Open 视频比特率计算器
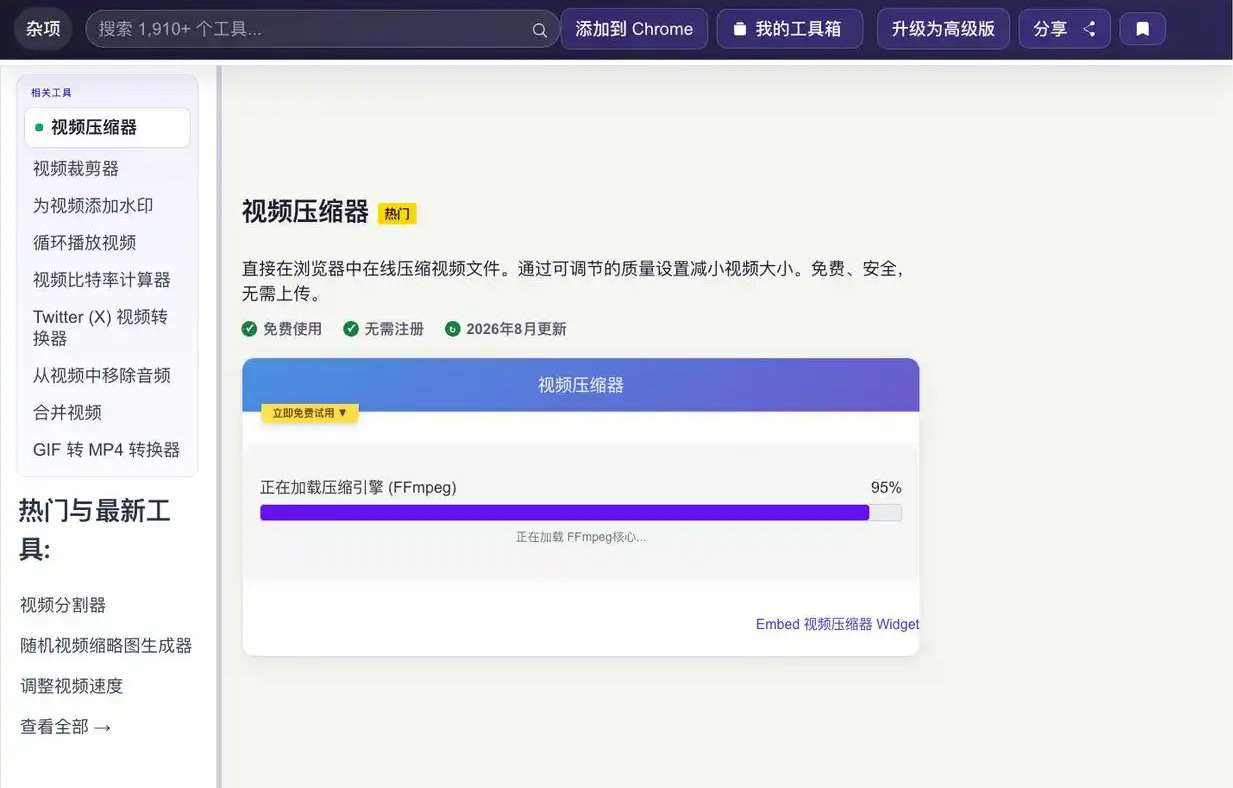 [102, 279]
